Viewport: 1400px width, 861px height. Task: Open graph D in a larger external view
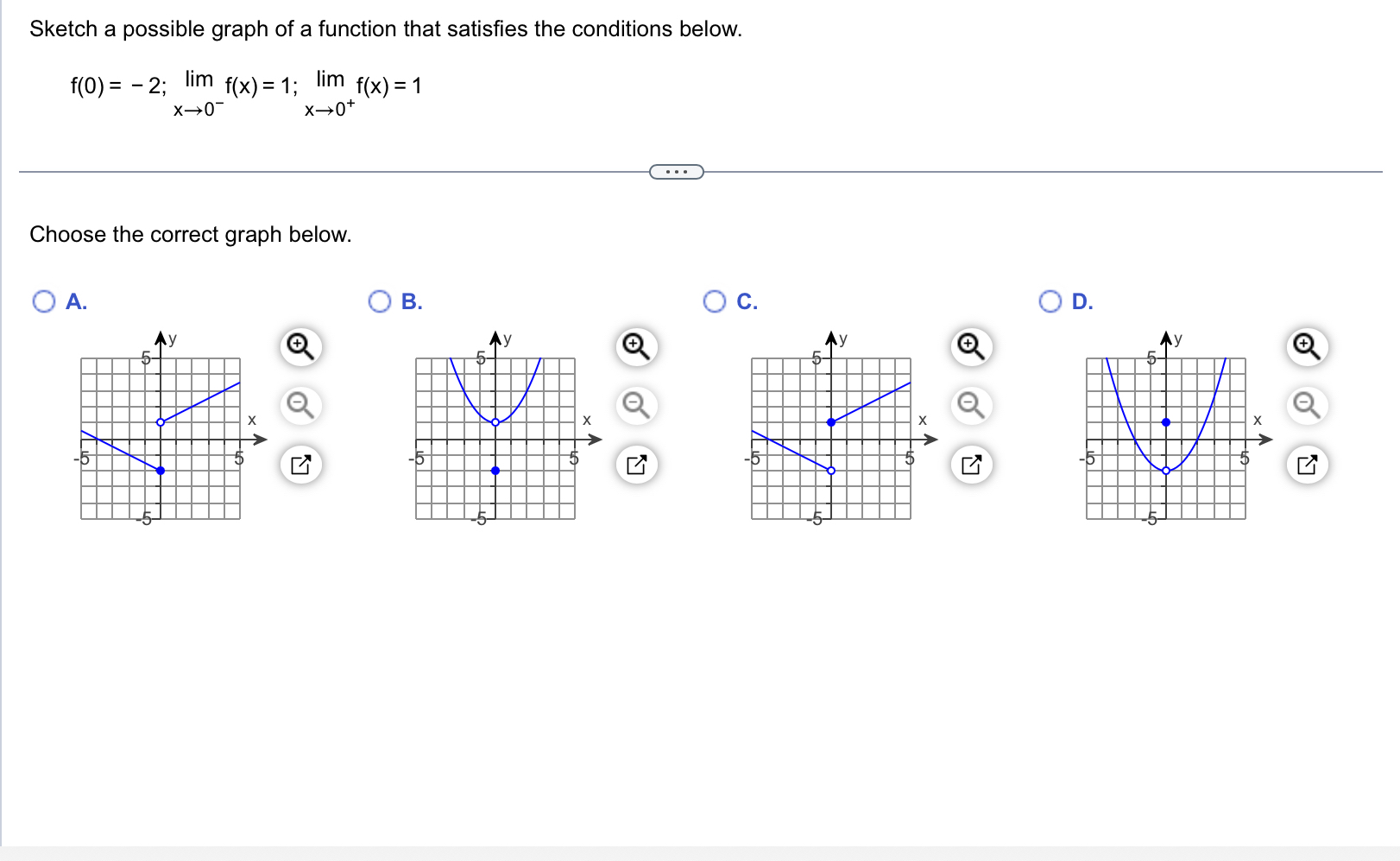(x=1306, y=465)
